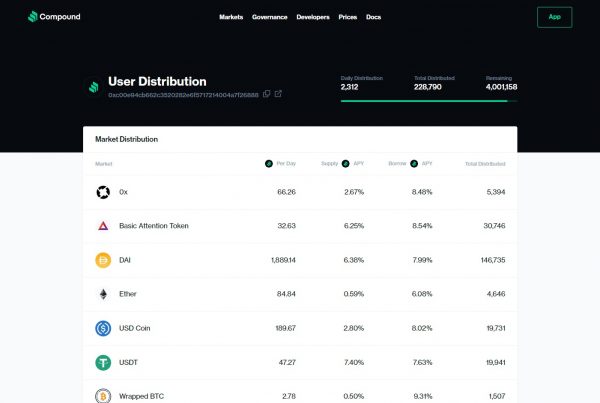600x403 pixels.
Task: Click Basic Attention Token total 30,746
Action: (x=494, y=226)
